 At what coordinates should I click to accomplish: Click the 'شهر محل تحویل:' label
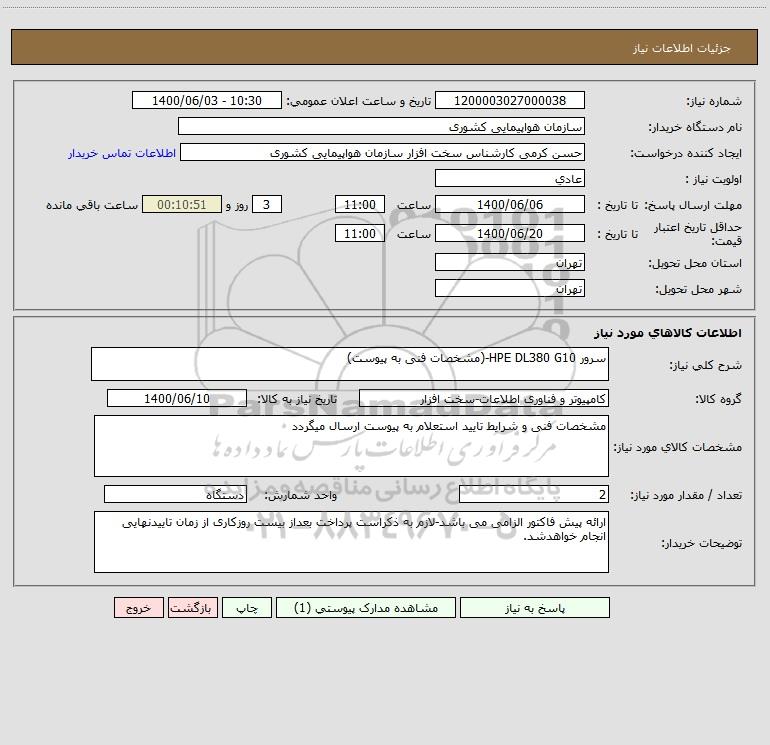tap(698, 289)
